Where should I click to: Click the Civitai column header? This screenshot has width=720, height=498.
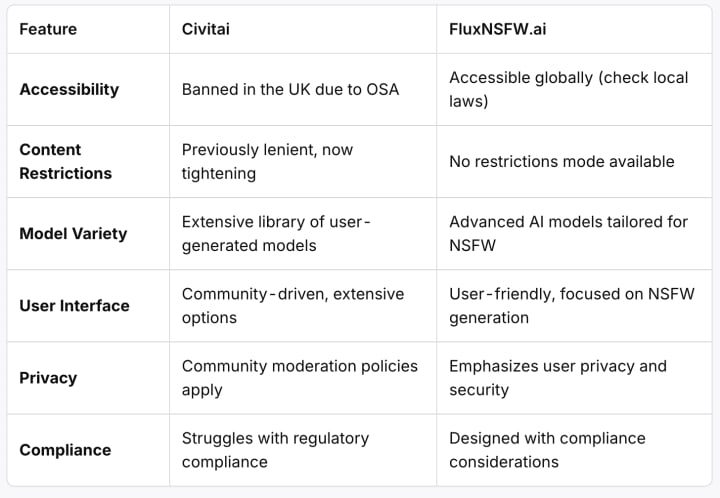point(207,29)
